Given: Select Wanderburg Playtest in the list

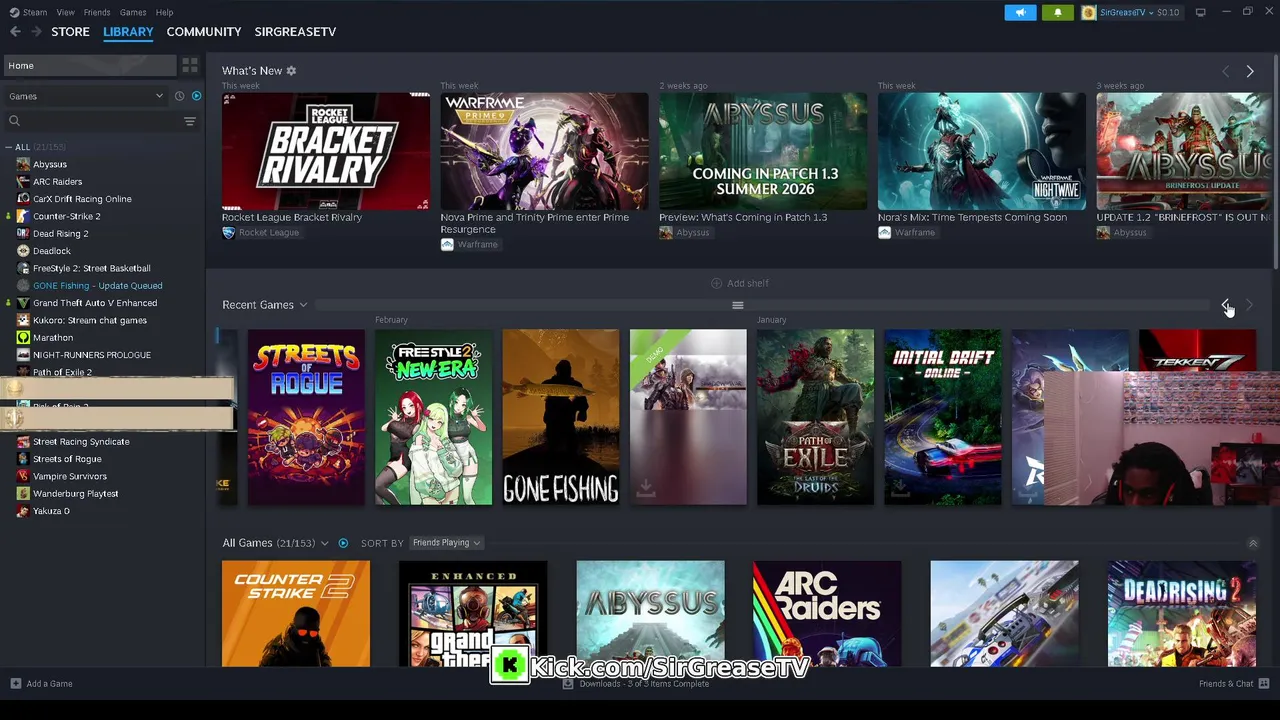Looking at the screenshot, I should pyautogui.click(x=75, y=494).
